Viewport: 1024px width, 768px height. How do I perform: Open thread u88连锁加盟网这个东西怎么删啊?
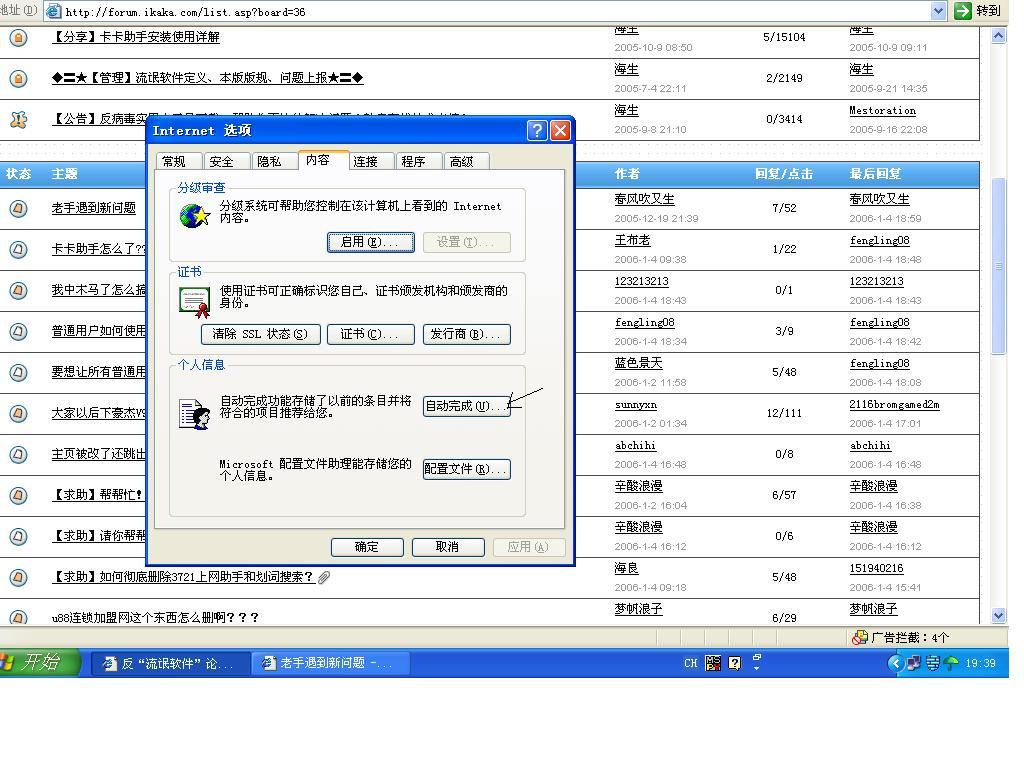[x=155, y=618]
